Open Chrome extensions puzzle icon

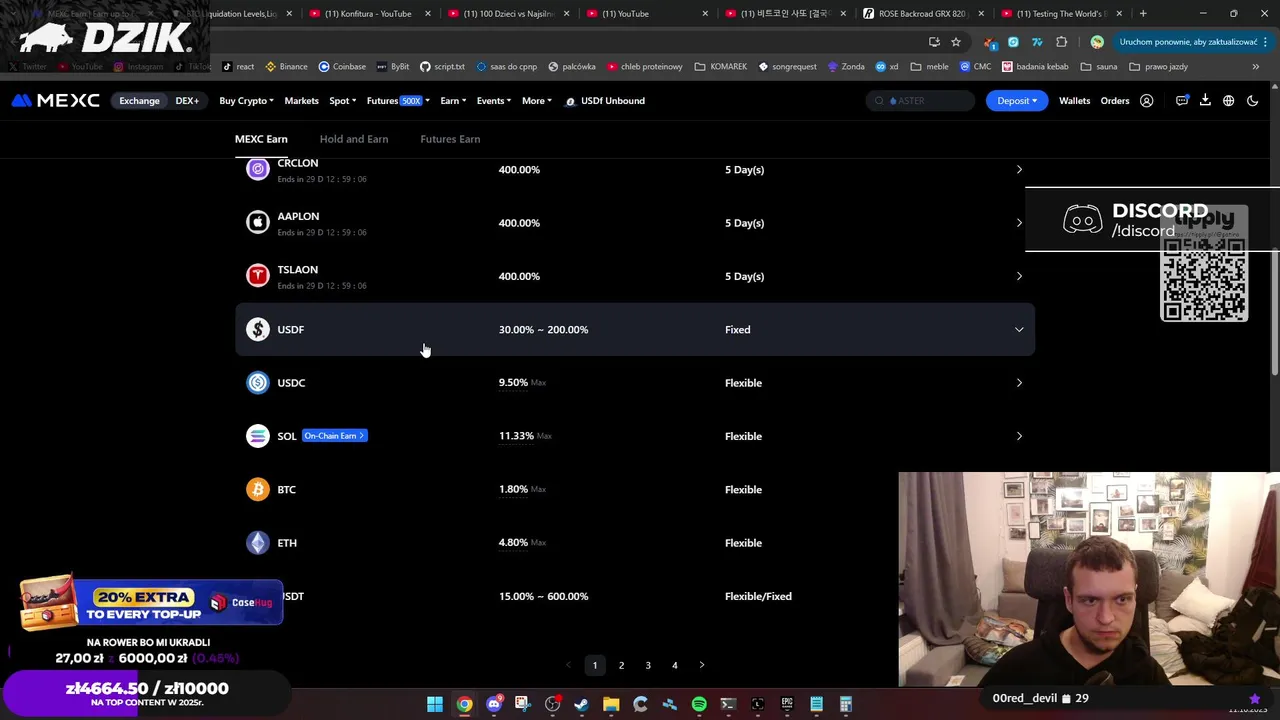pyautogui.click(x=1062, y=42)
